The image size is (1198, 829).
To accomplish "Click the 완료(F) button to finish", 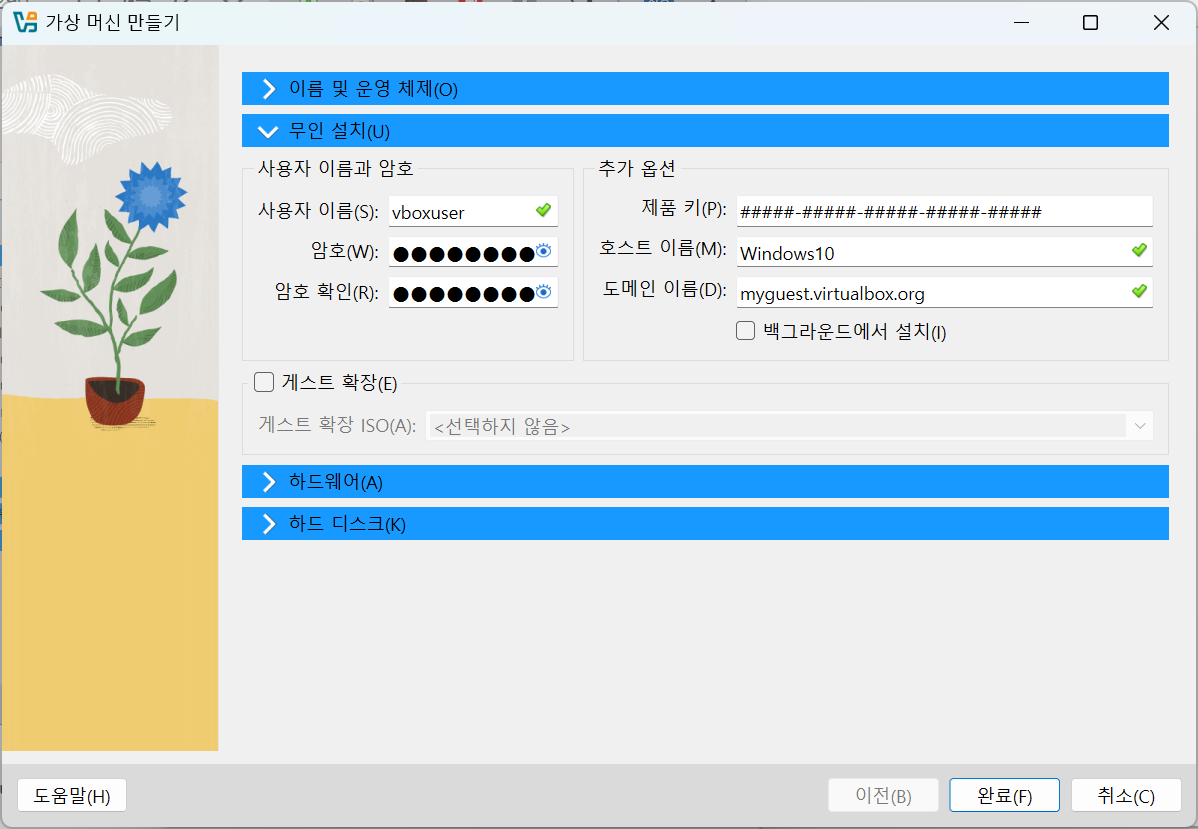I will (1005, 795).
